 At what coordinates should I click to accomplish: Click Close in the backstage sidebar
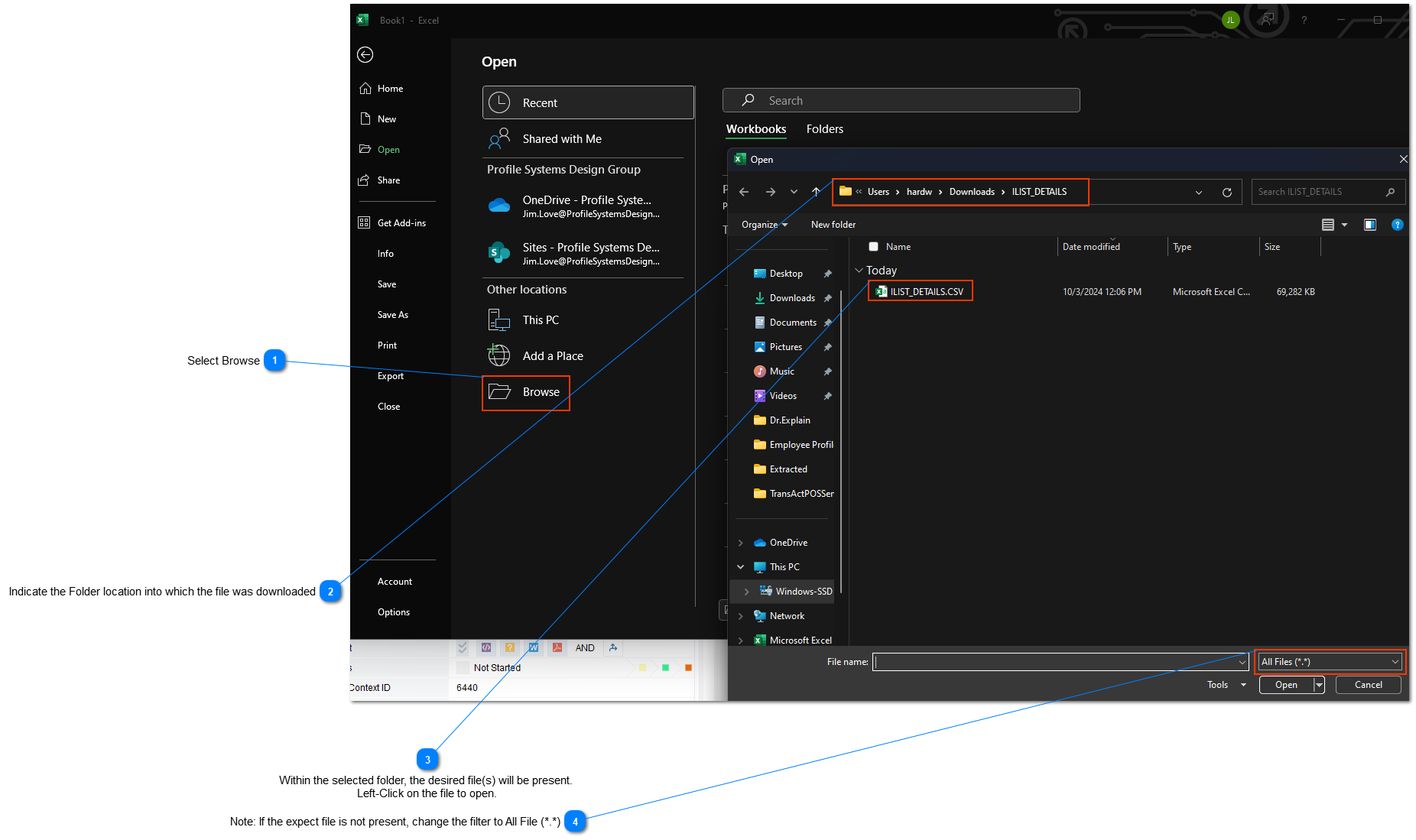388,407
